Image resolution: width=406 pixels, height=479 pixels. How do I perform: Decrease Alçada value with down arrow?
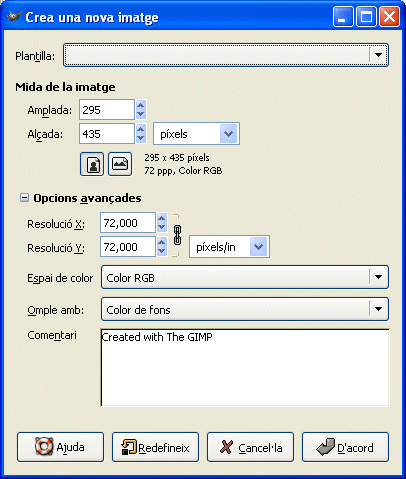(x=141, y=138)
